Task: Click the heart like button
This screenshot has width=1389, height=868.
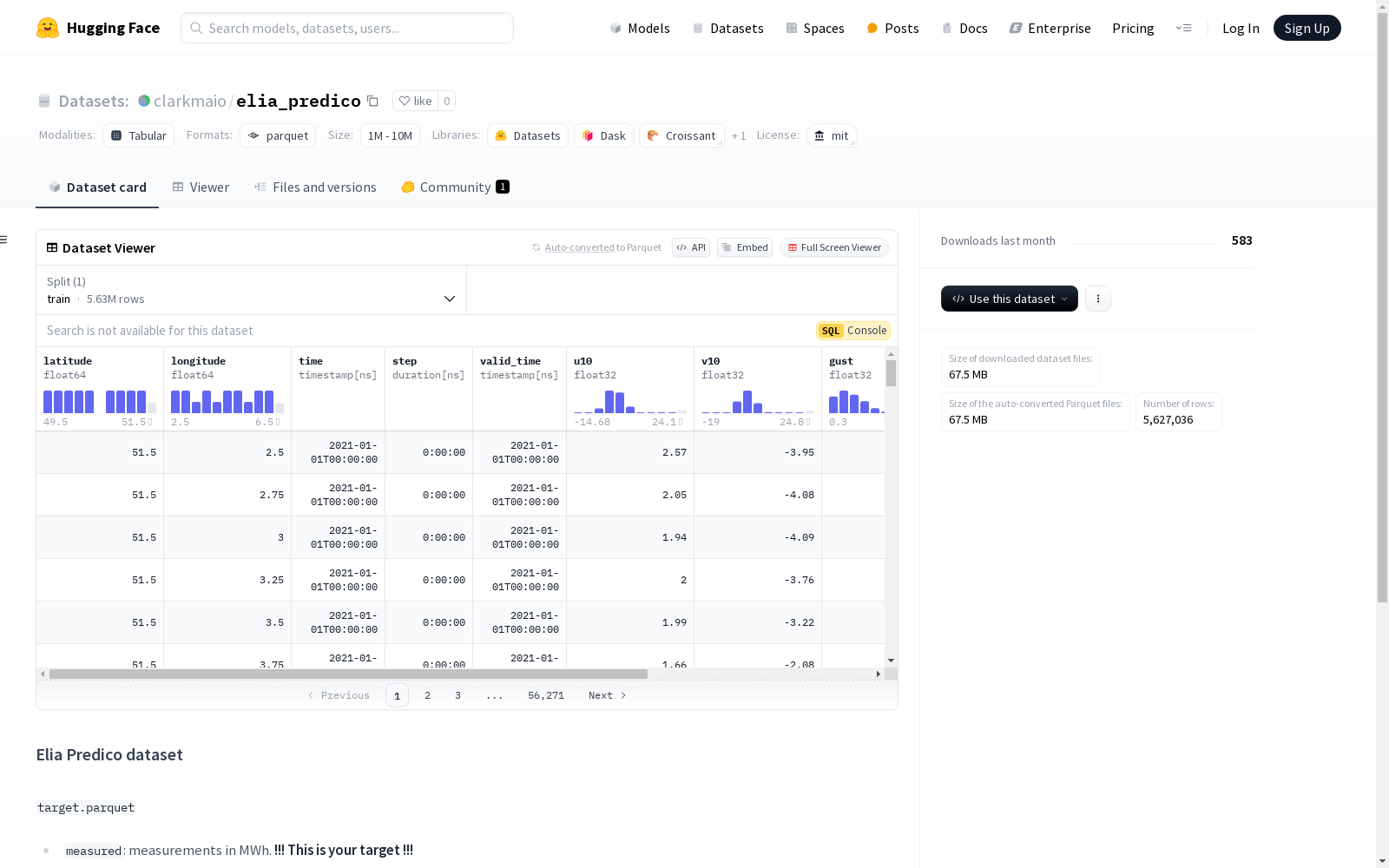Action: click(x=415, y=101)
